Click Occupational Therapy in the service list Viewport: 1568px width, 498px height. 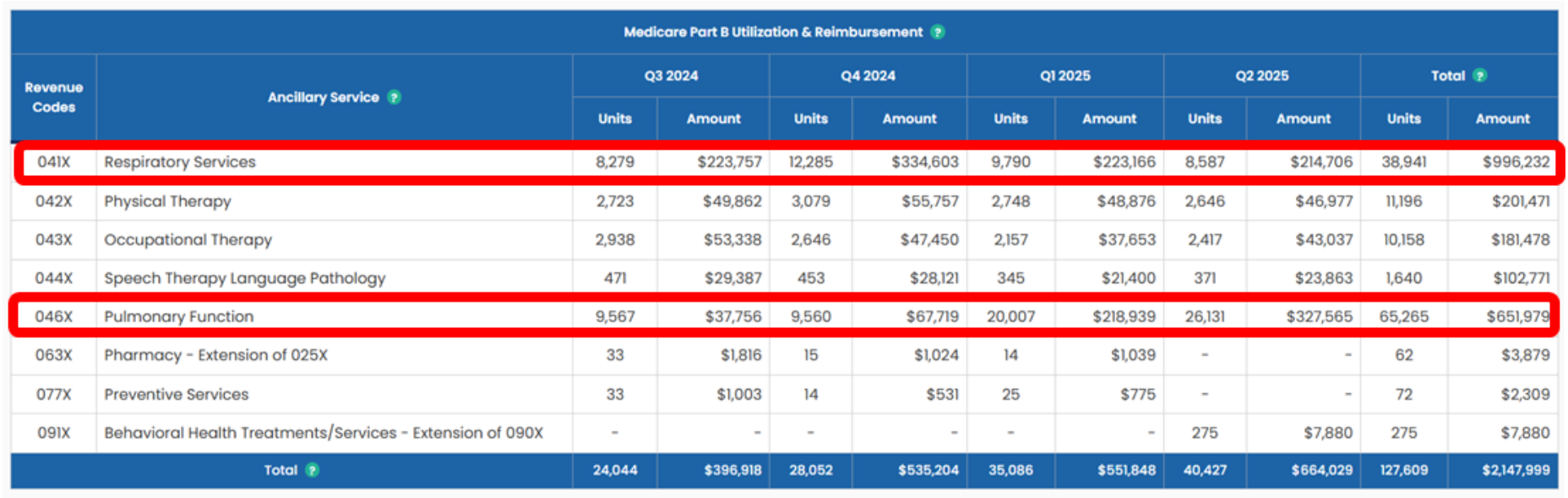(188, 239)
